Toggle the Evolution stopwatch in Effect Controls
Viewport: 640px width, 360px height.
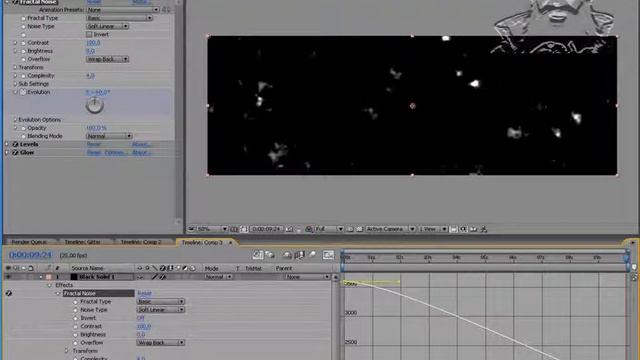click(x=23, y=92)
